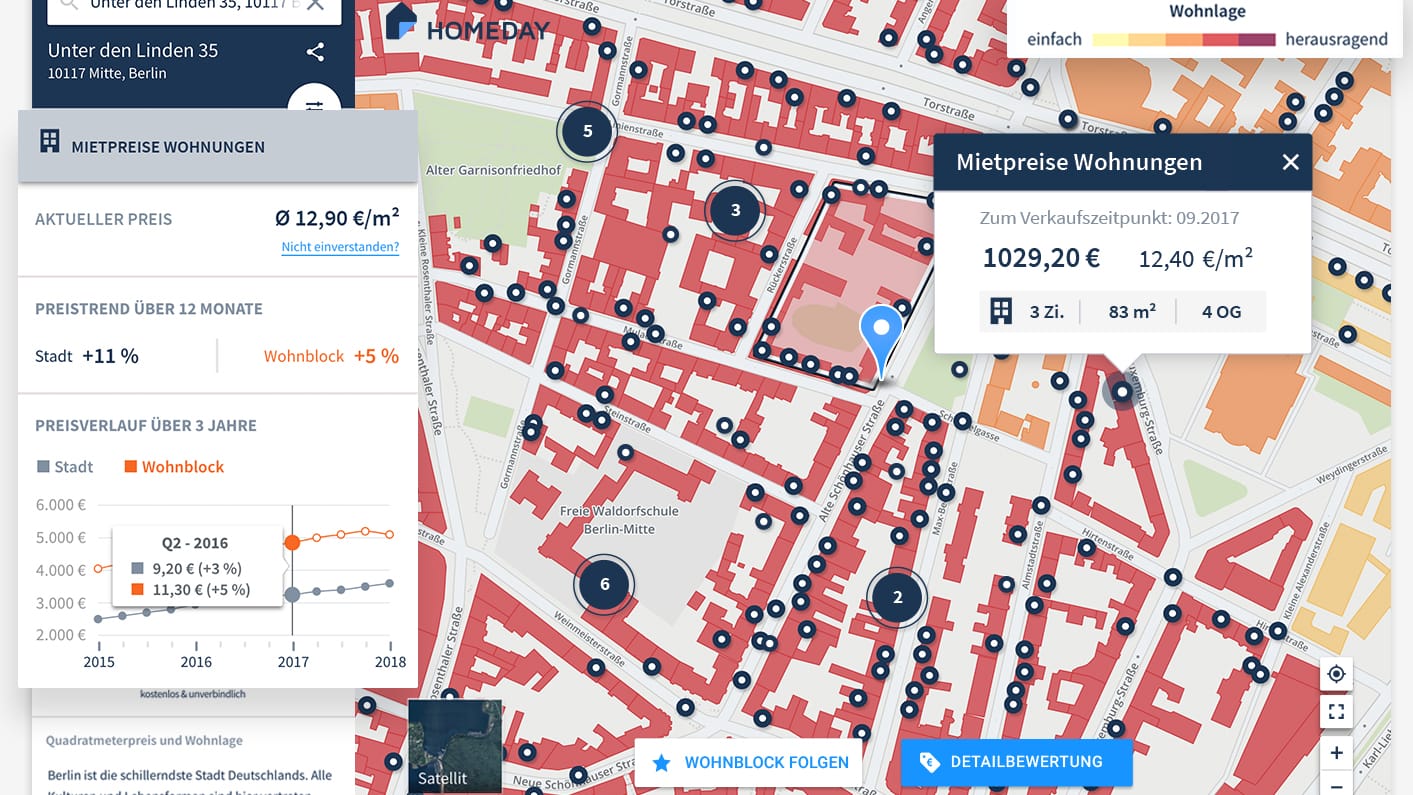The height and width of the screenshot is (795, 1413).
Task: Click the '1029,20 €' price in popup
Action: (x=1041, y=258)
